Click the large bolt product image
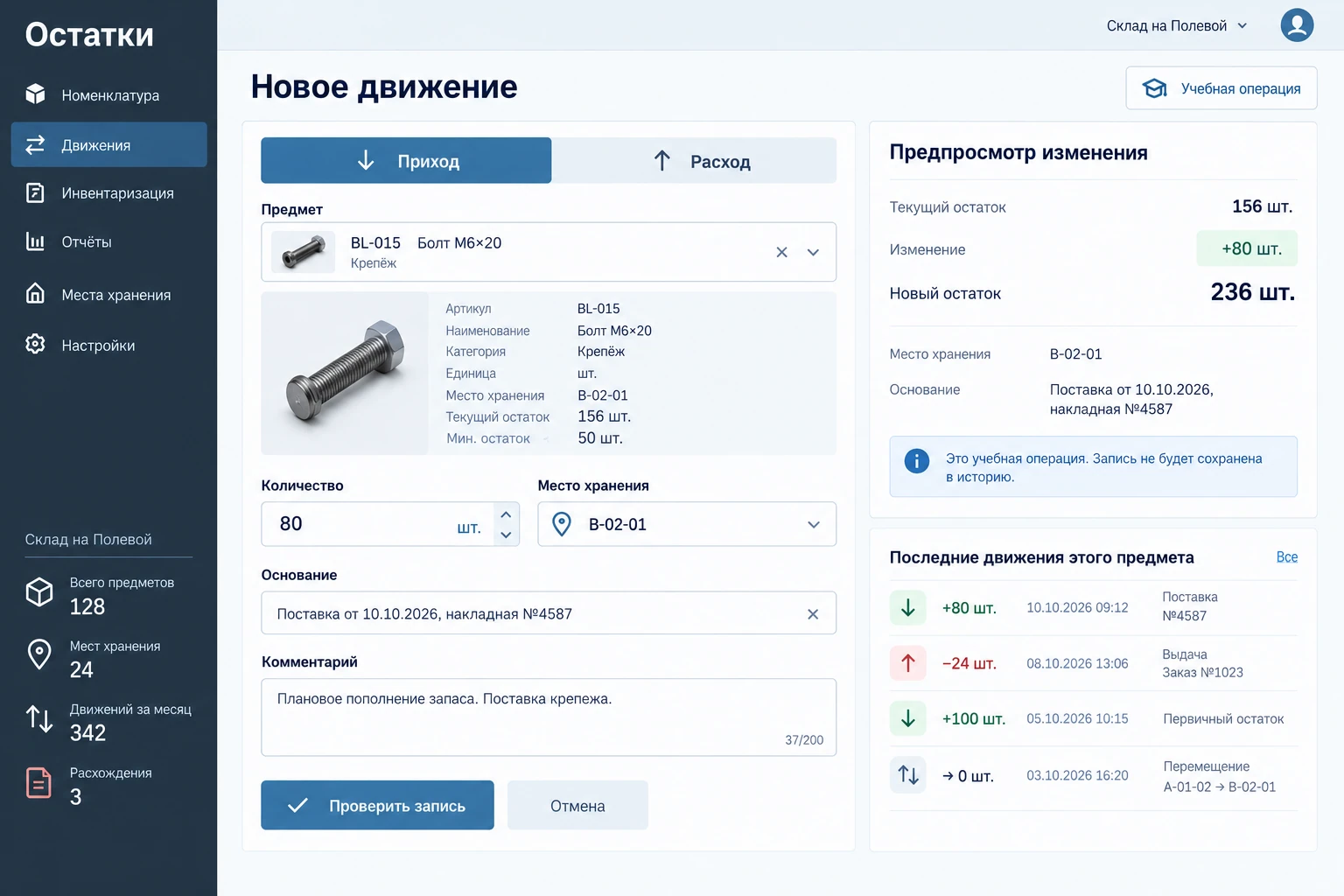 click(x=345, y=373)
